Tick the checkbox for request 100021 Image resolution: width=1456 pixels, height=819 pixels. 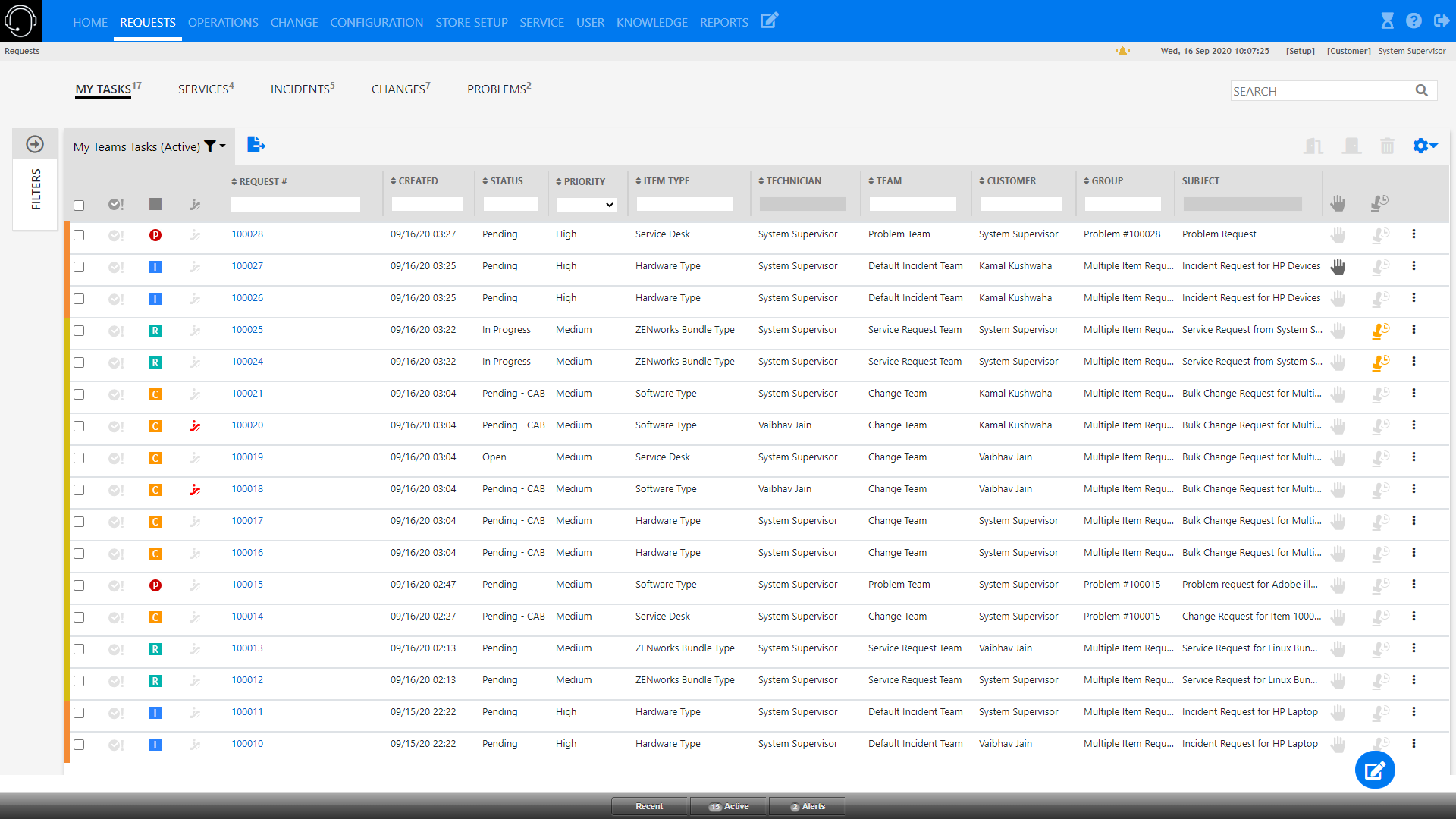tap(79, 394)
